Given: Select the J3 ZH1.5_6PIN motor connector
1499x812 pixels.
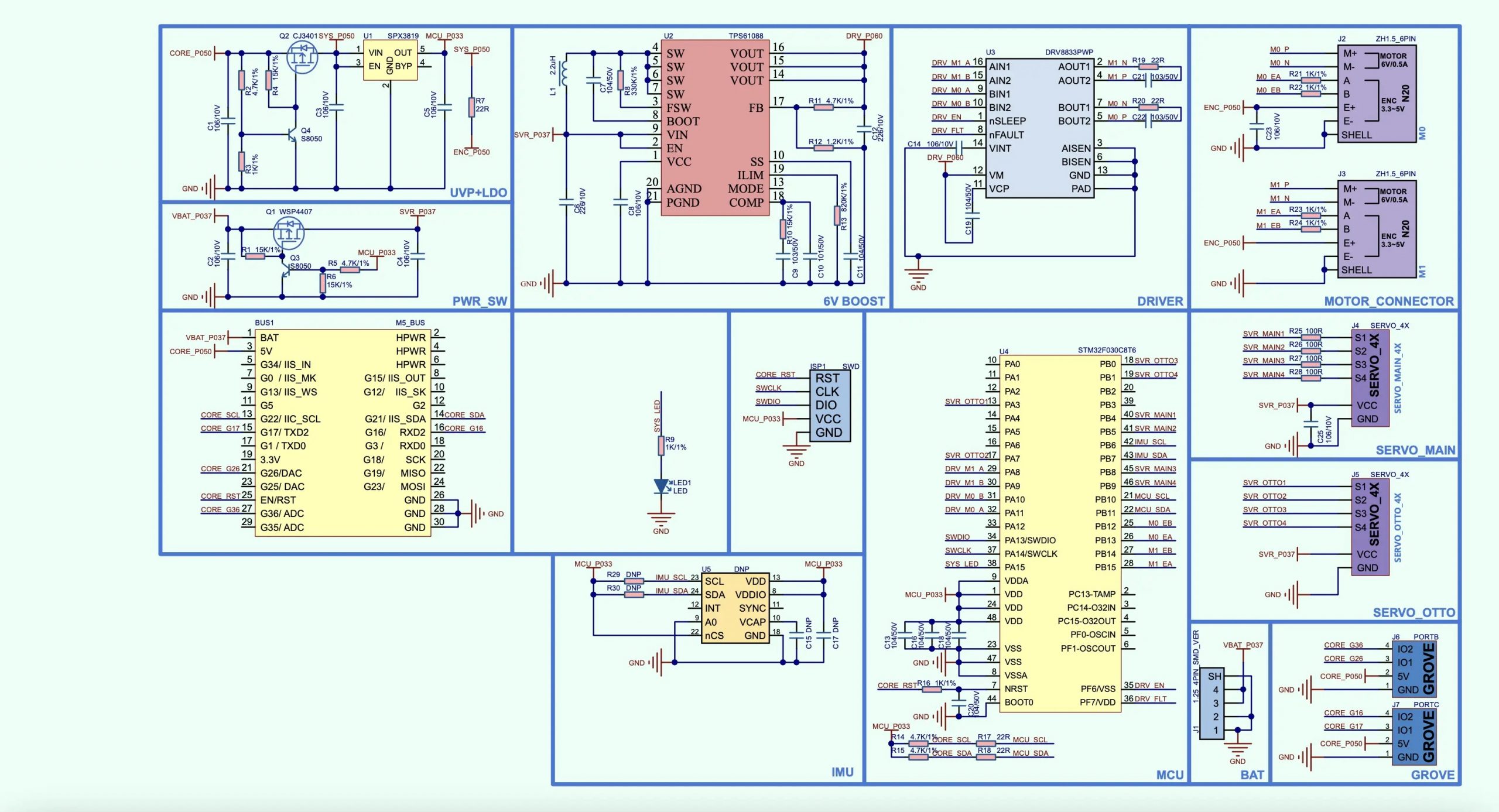Looking at the screenshot, I should coord(1377,229).
